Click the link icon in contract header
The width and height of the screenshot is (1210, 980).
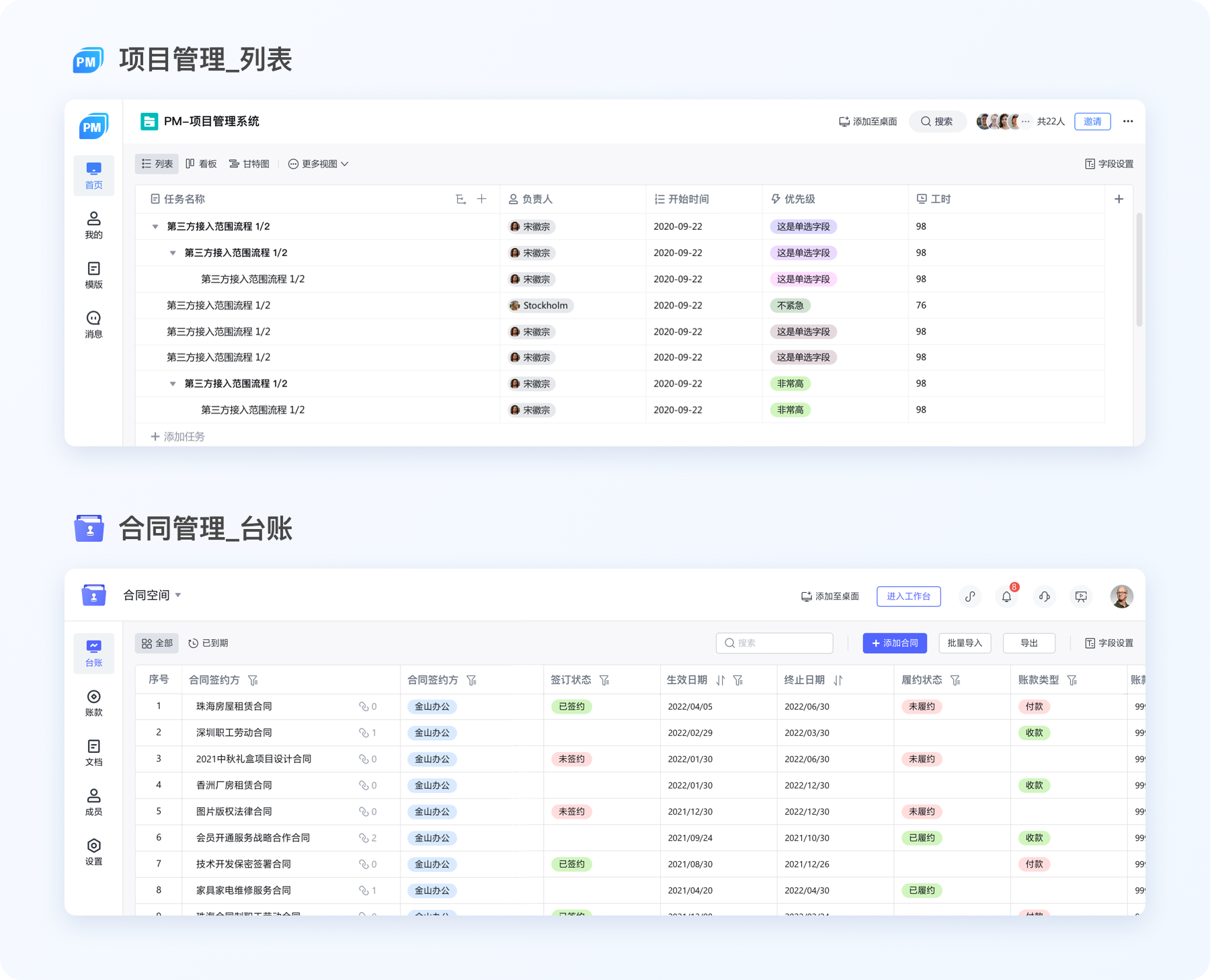(x=970, y=596)
